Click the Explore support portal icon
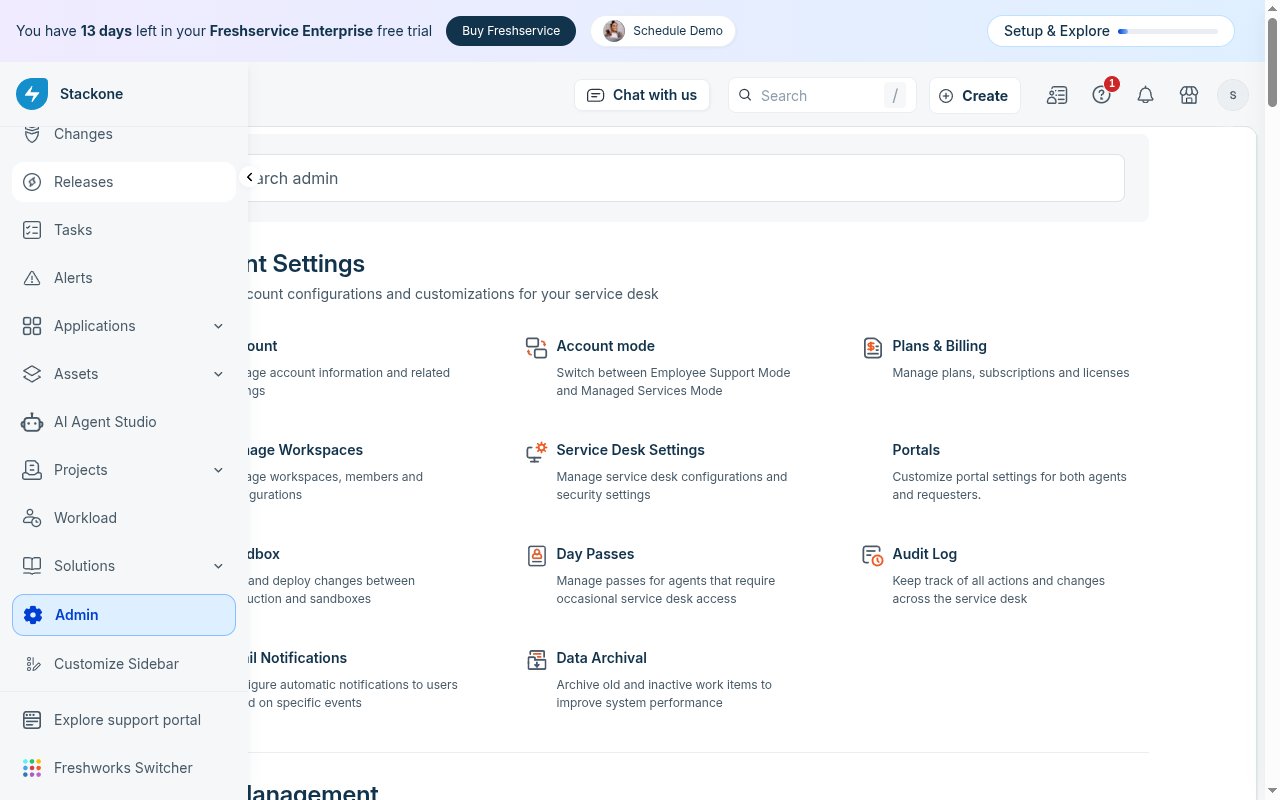 [32, 720]
